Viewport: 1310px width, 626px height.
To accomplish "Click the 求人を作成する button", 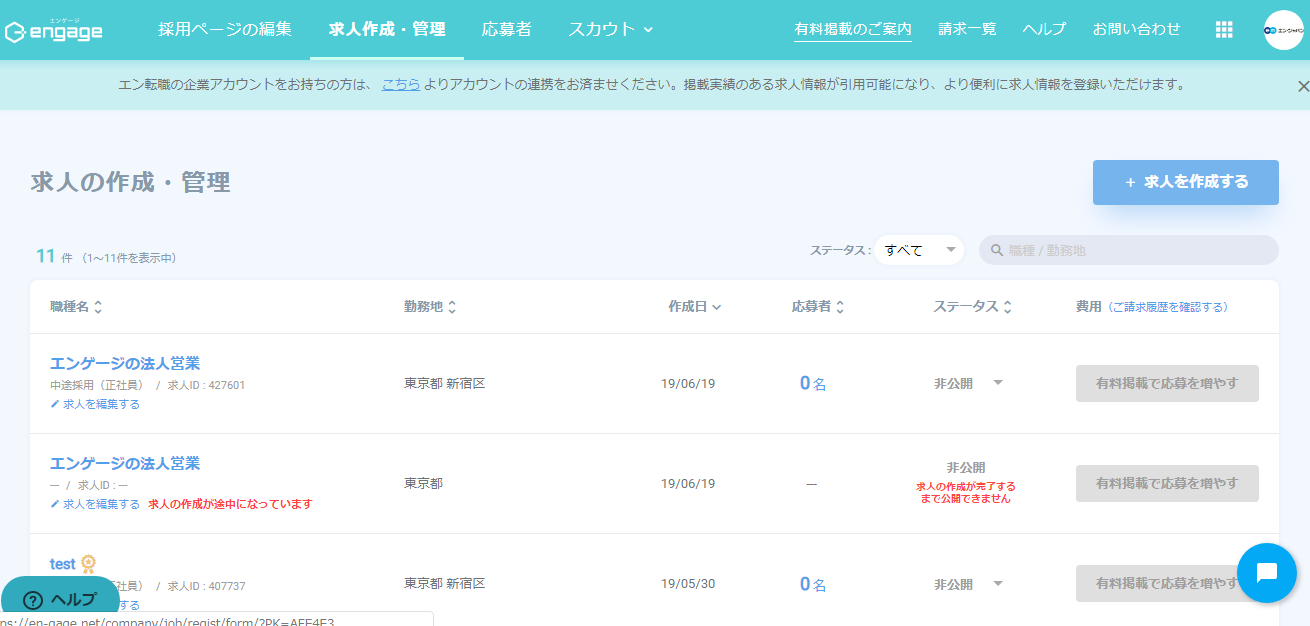I will tap(1186, 182).
